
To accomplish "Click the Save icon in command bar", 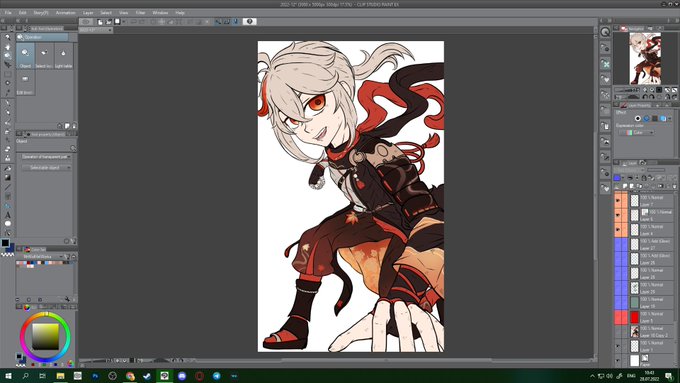I will pyautogui.click(x=117, y=22).
